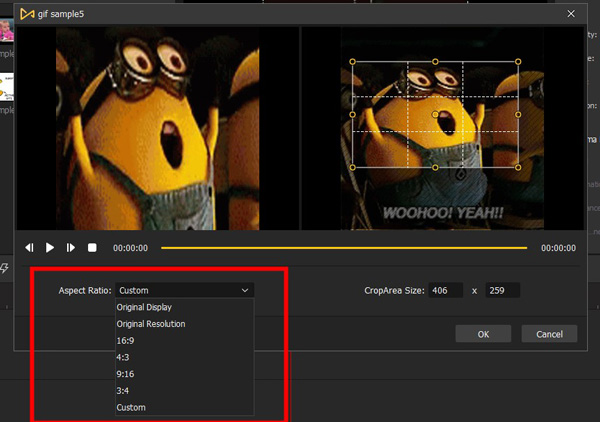The image size is (600, 422).
Task: Click the app logo in the dialog title
Action: [x=27, y=14]
